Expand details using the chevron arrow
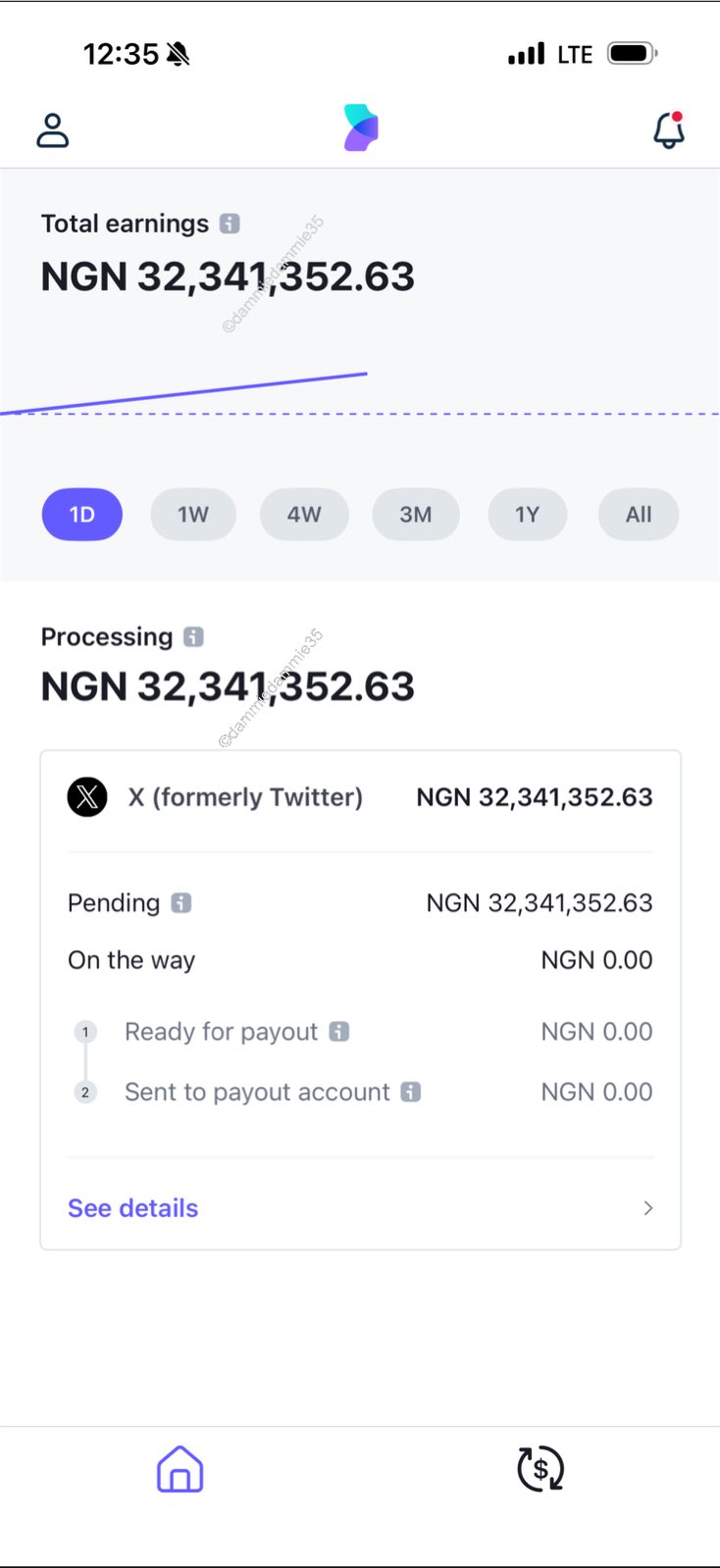 pos(647,1208)
